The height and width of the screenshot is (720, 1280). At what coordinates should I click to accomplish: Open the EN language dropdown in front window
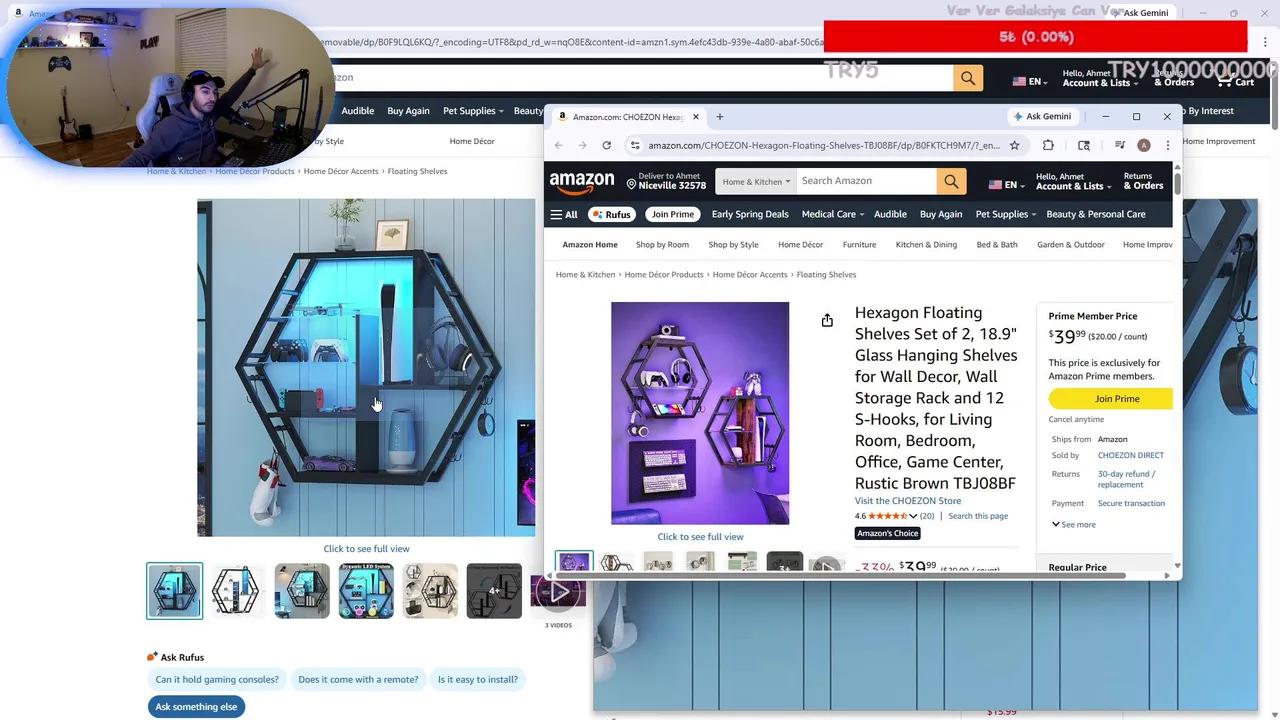pyautogui.click(x=1006, y=185)
